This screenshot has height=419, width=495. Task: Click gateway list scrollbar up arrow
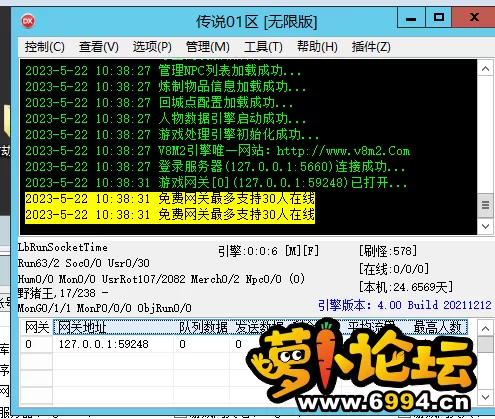[486, 328]
